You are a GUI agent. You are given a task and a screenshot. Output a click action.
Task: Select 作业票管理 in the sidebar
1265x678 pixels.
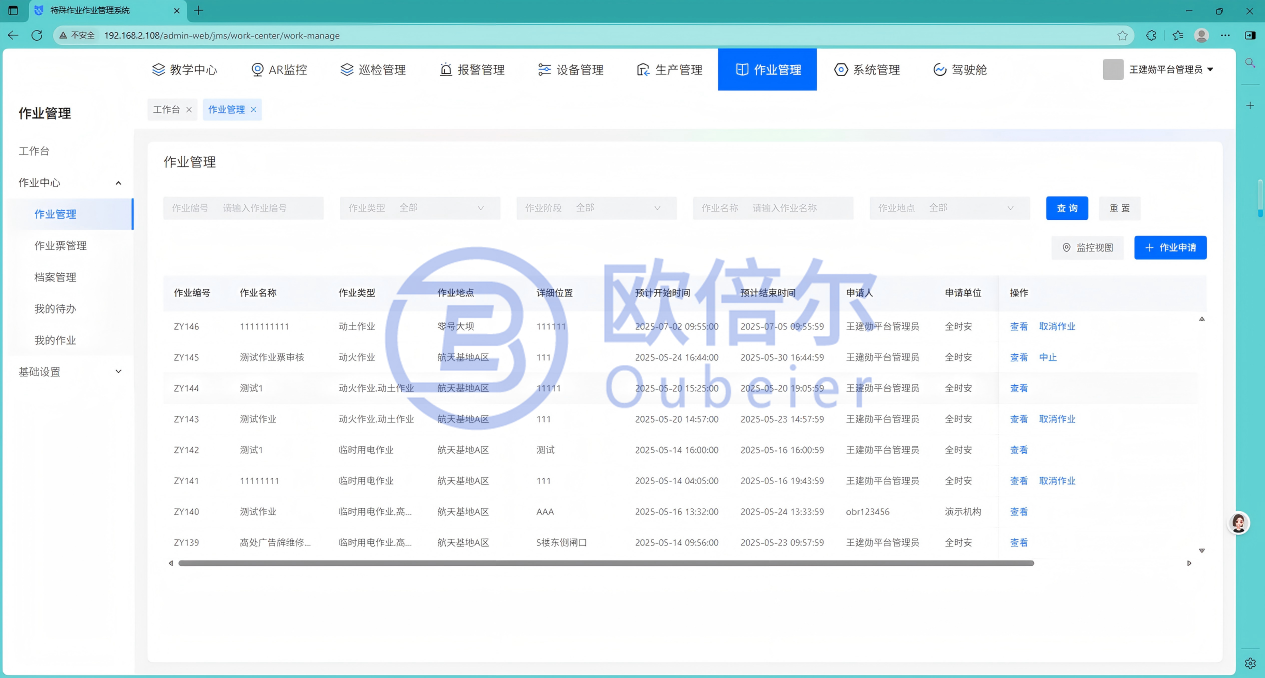click(x=60, y=246)
